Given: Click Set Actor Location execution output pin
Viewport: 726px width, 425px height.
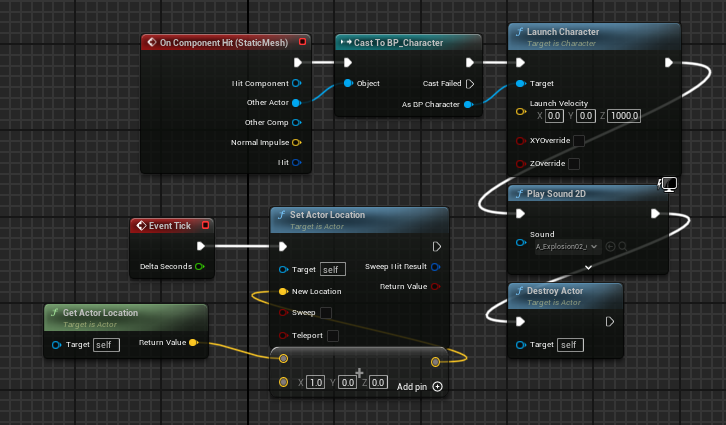Looking at the screenshot, I should [436, 246].
